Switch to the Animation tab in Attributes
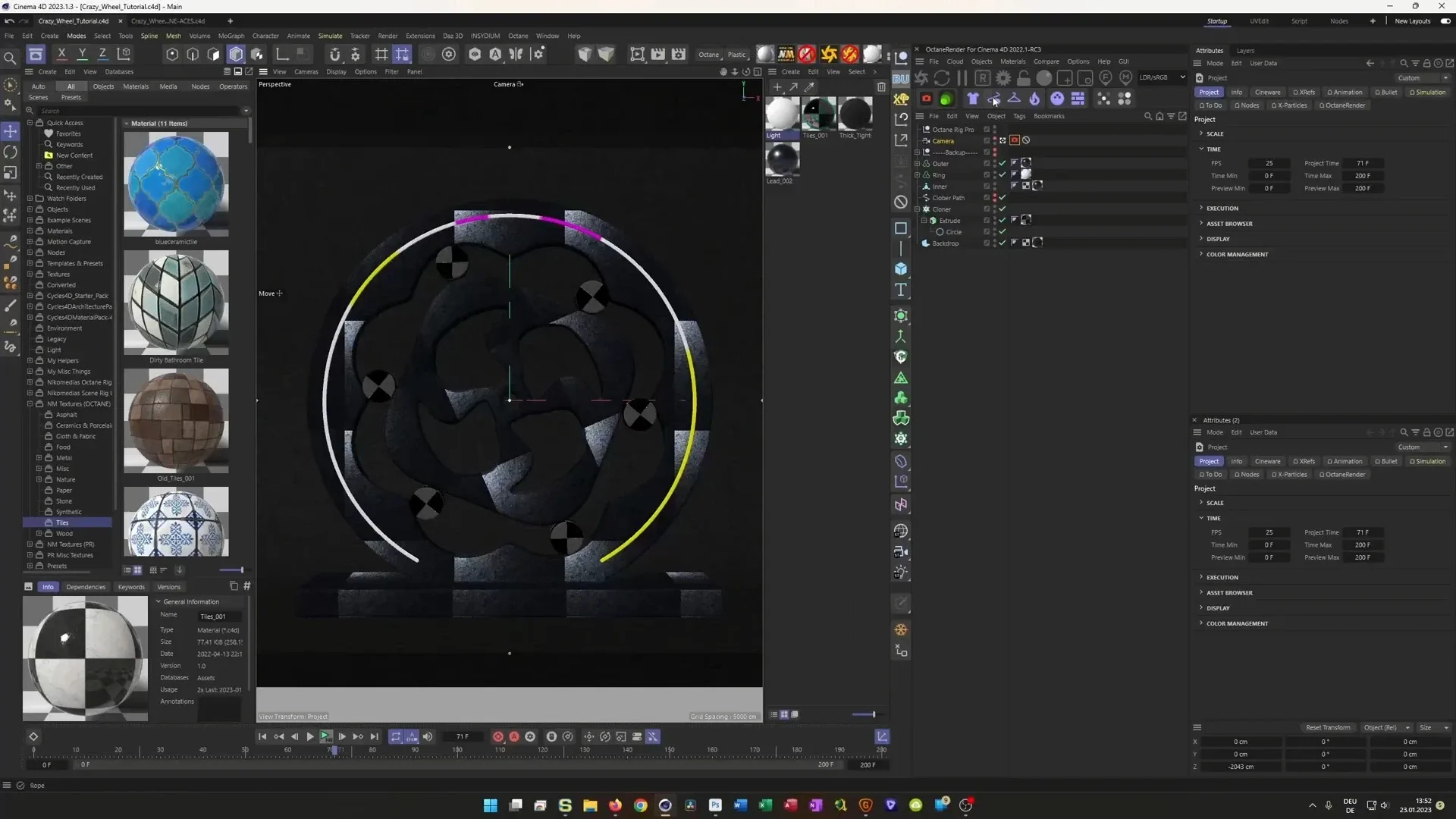 tap(1345, 92)
